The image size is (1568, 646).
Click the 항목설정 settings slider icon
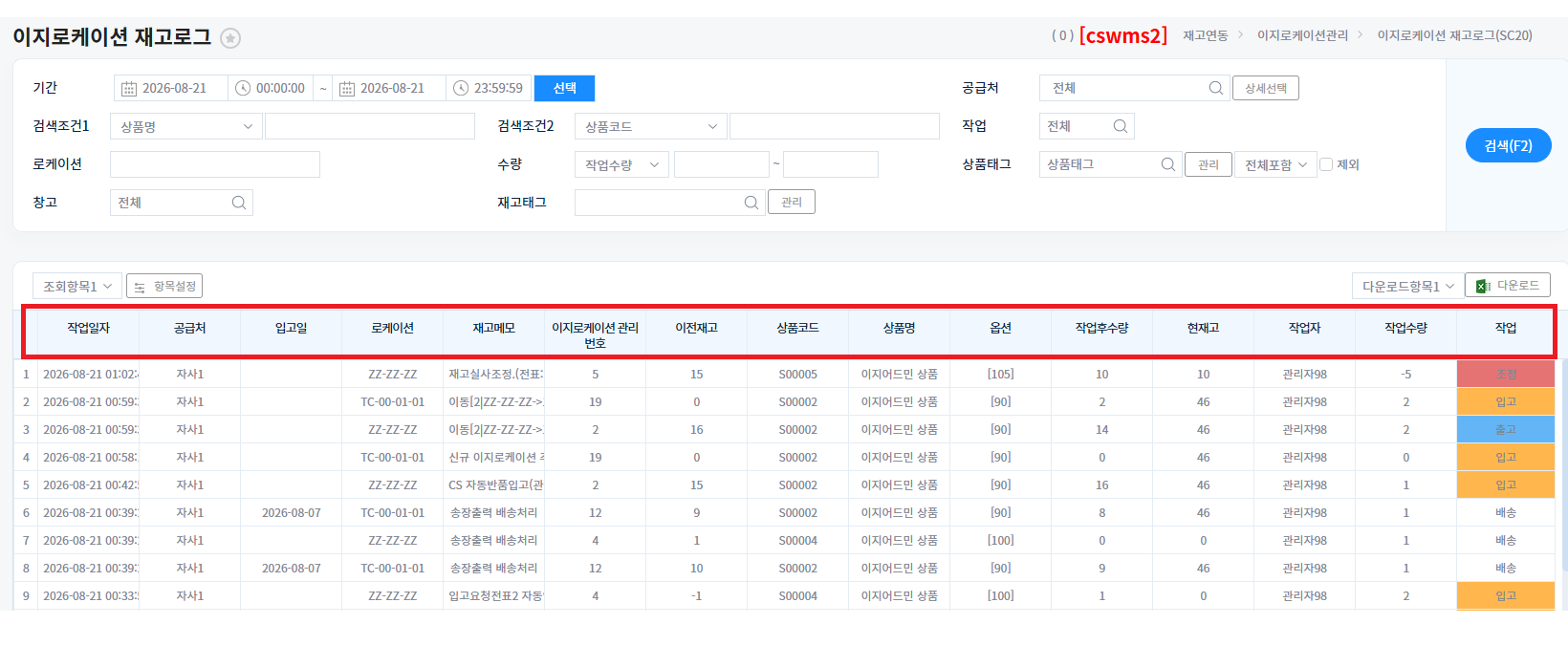pos(140,287)
